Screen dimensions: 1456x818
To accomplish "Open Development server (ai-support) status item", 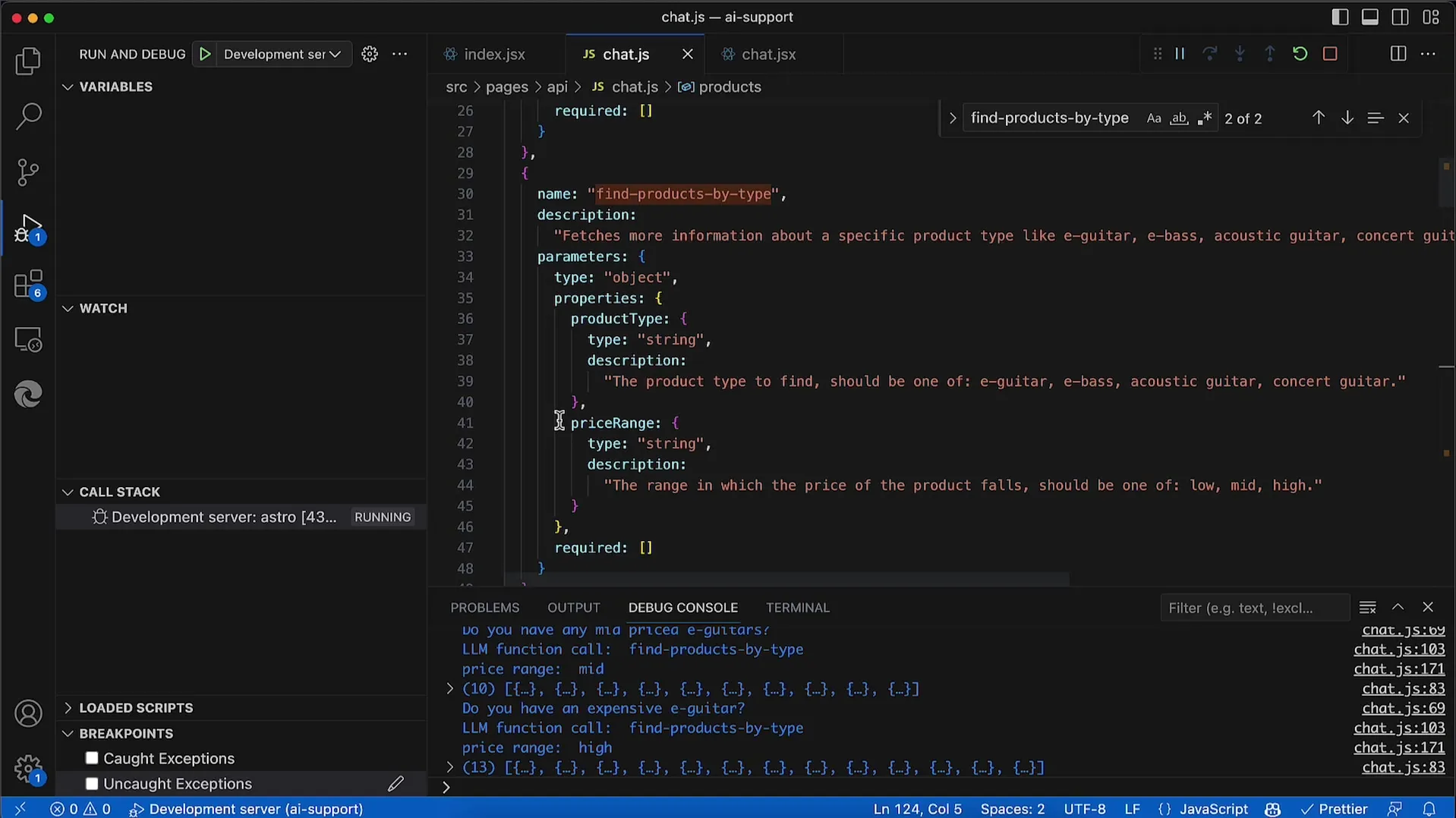I will (247, 809).
